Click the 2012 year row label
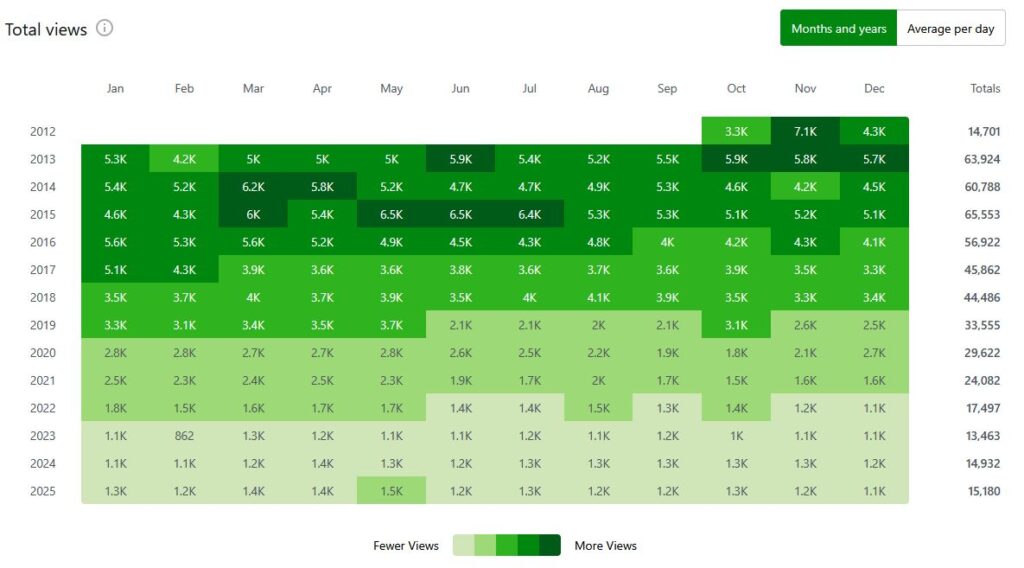 tap(43, 131)
